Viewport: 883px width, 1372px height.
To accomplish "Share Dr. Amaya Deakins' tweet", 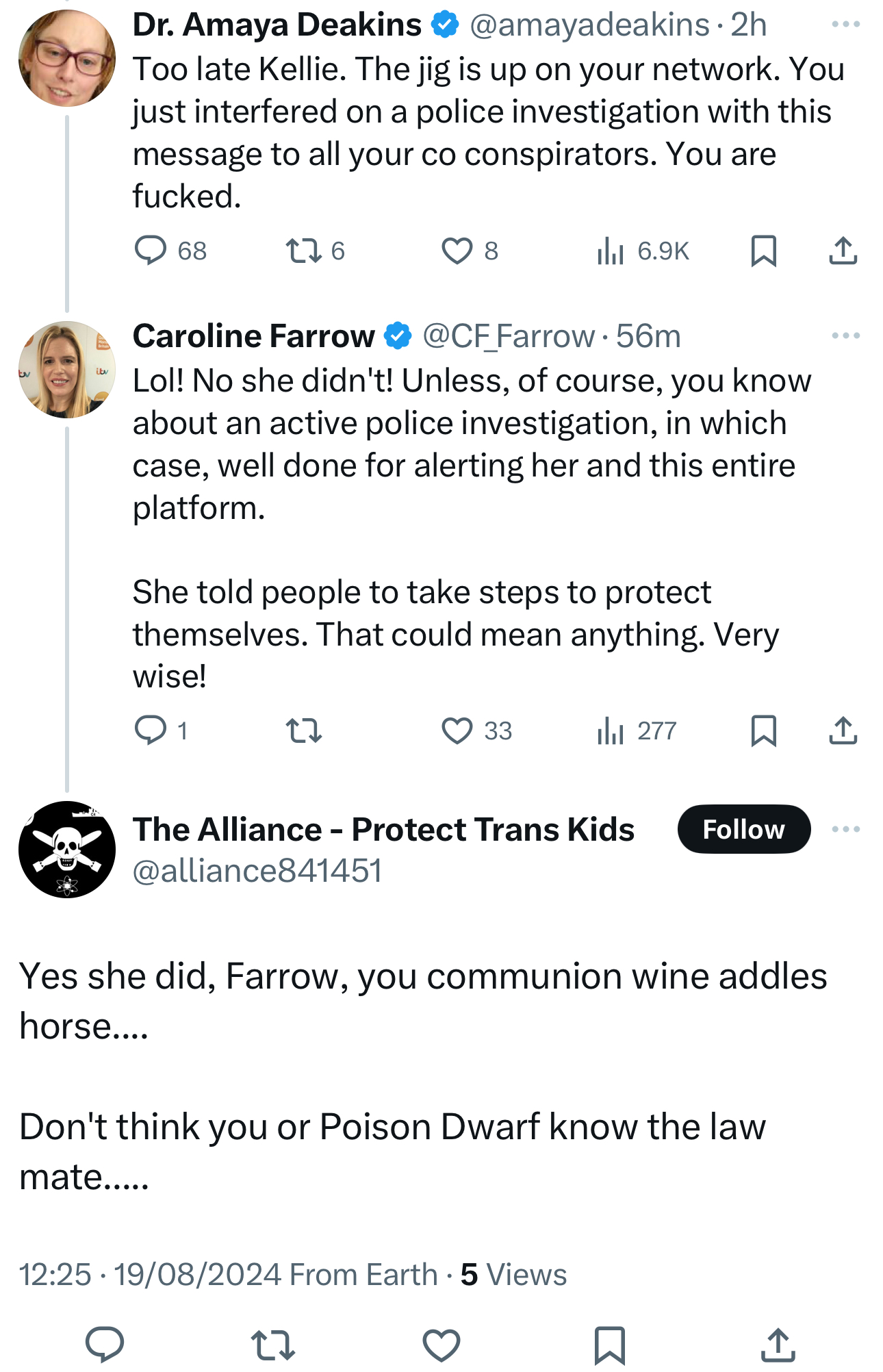I will 843,251.
